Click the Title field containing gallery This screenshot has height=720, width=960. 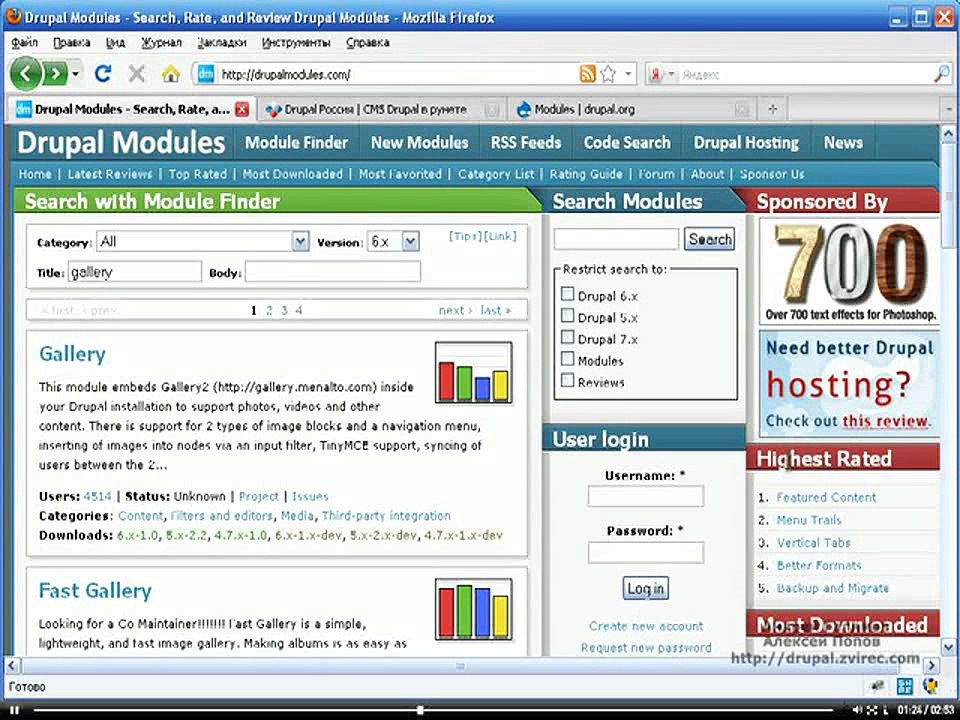[x=135, y=272]
